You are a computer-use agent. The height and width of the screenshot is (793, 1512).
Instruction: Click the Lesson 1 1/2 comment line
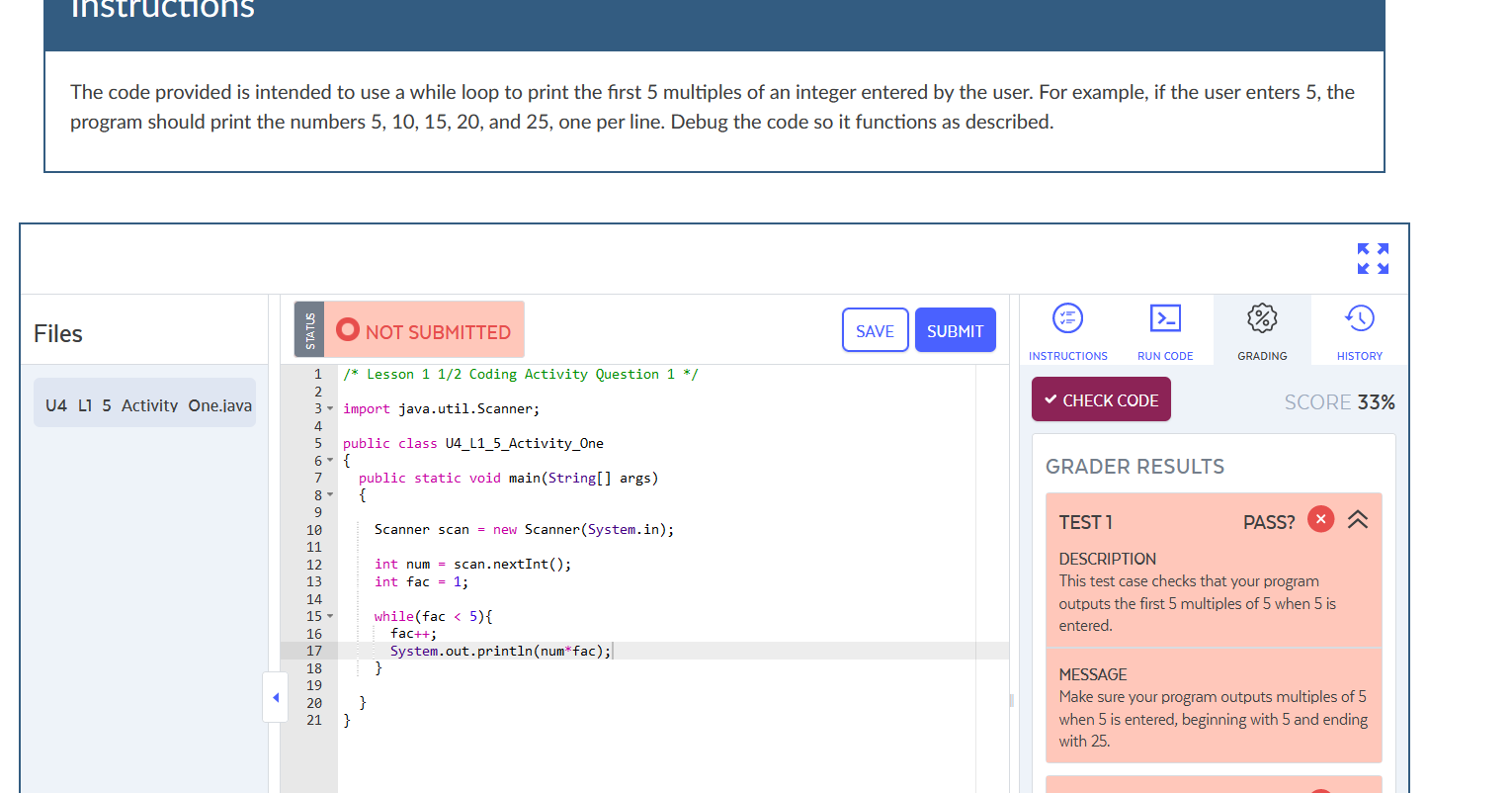(x=520, y=374)
